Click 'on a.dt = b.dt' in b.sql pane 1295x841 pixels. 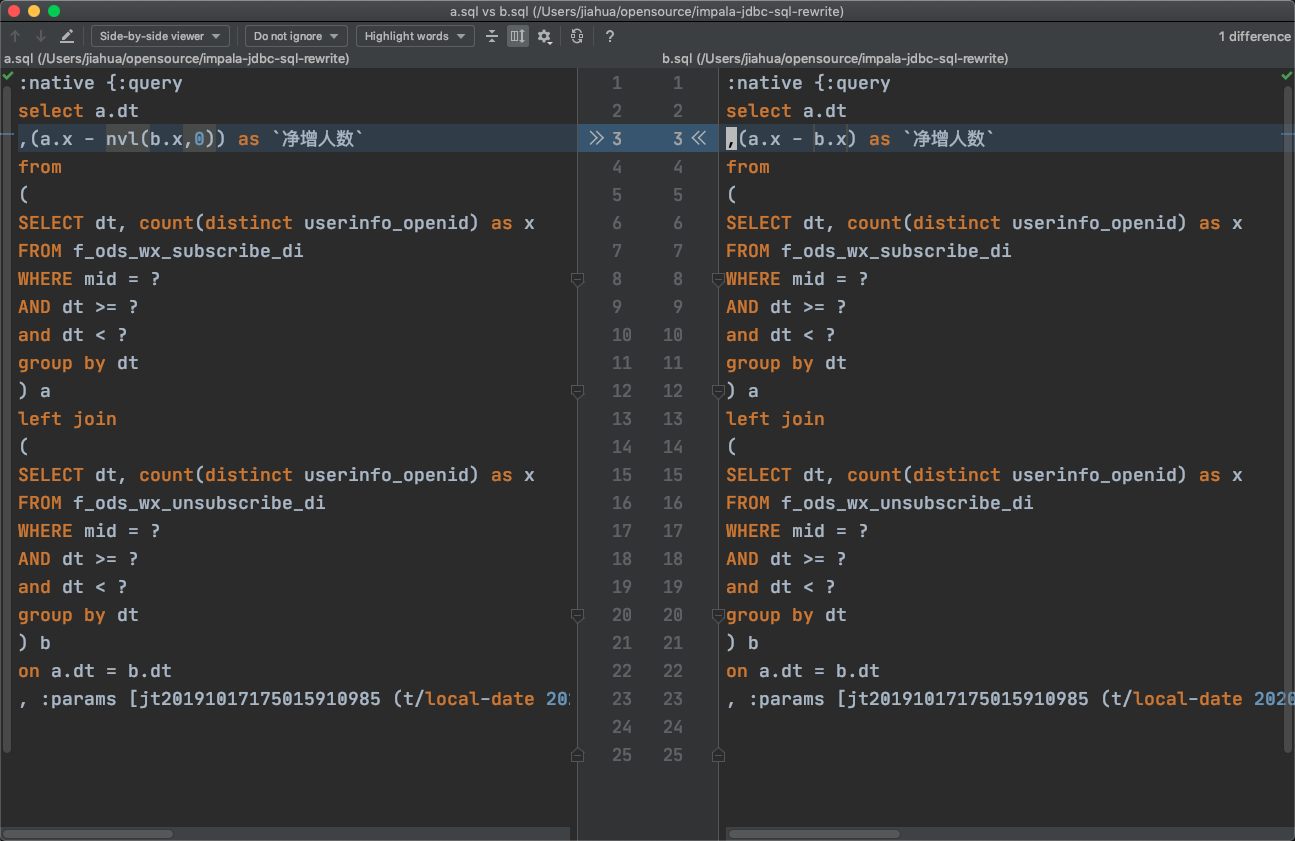pos(803,671)
